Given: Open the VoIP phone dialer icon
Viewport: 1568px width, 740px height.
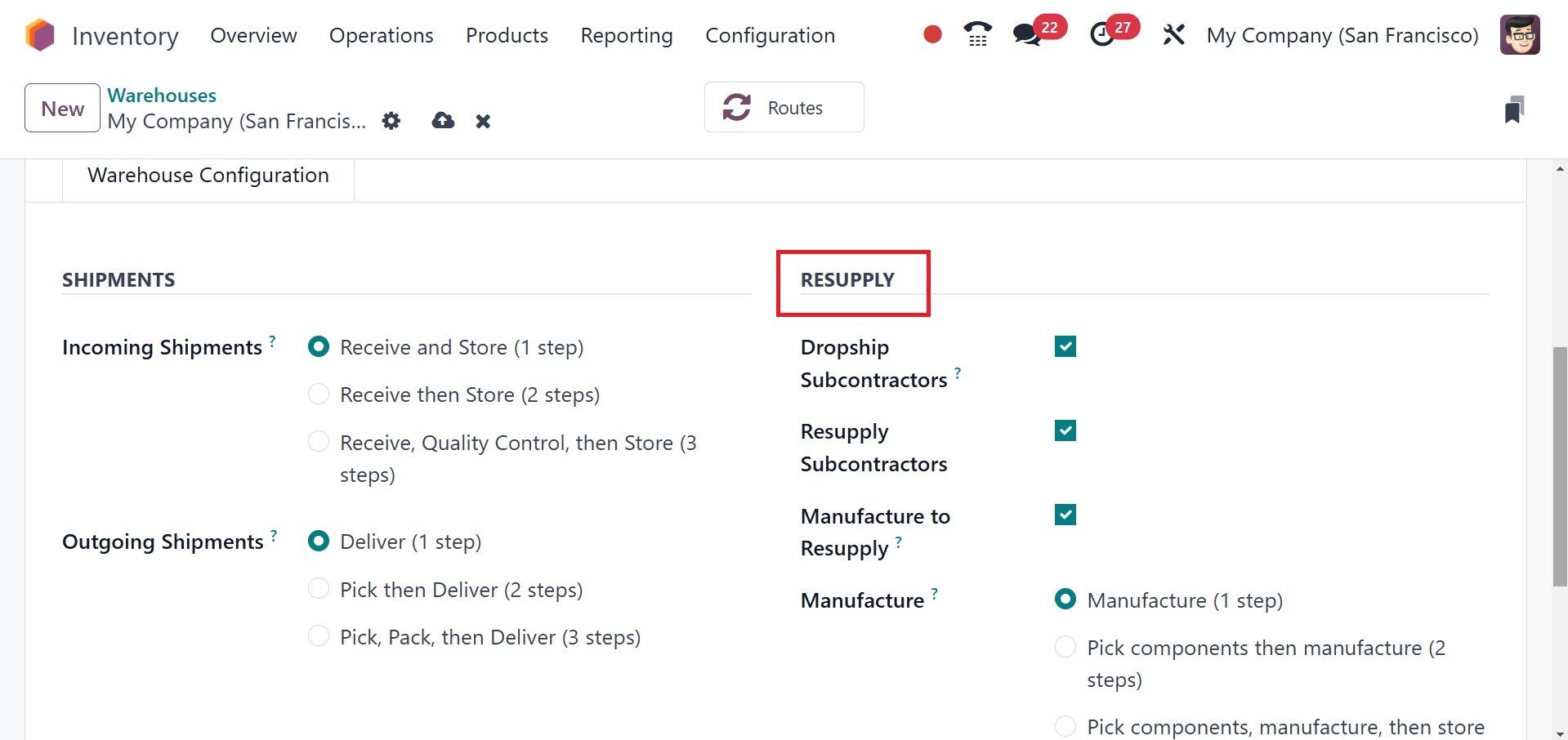Looking at the screenshot, I should (x=977, y=34).
